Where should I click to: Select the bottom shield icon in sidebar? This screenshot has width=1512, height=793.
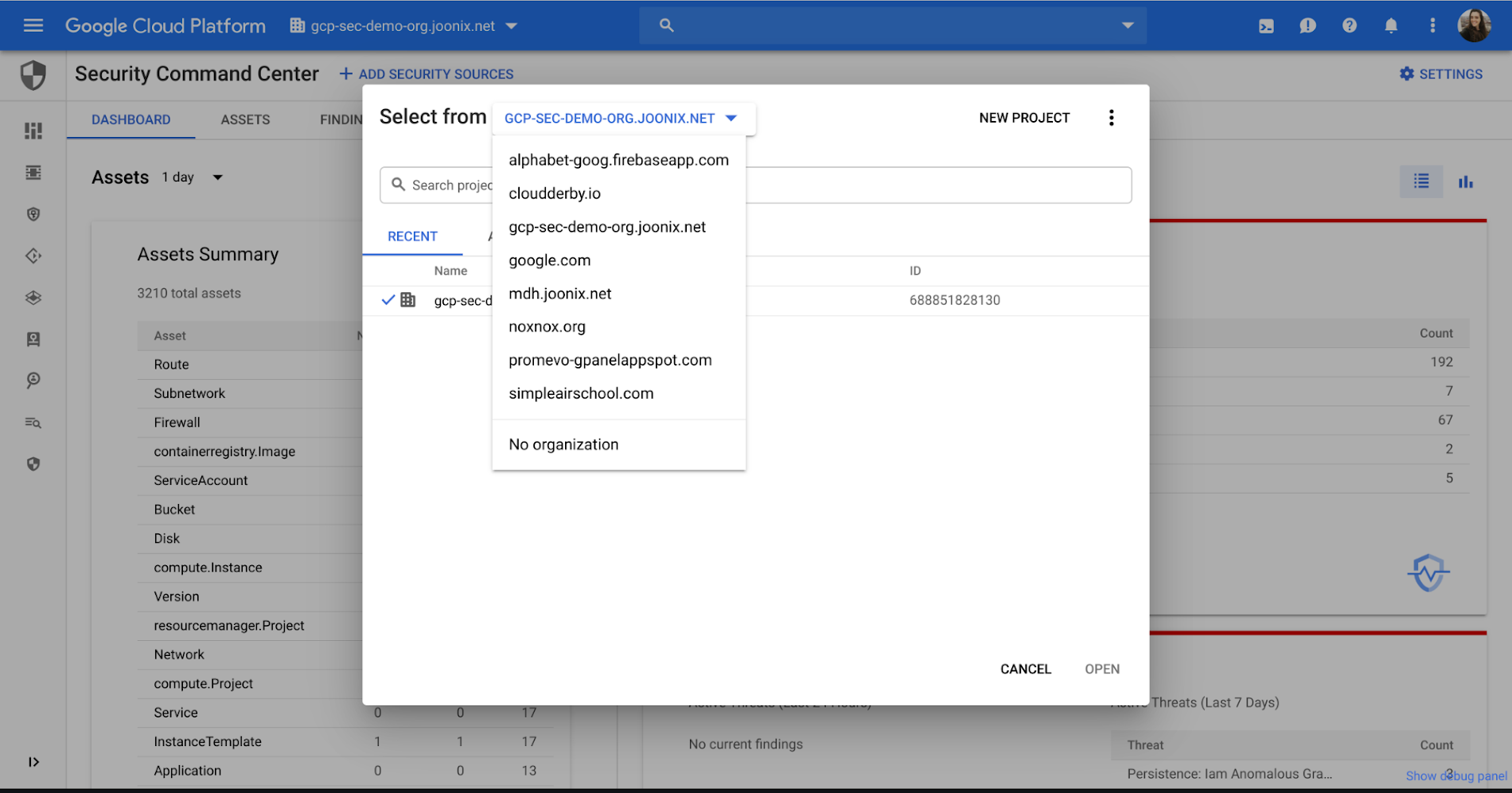(x=33, y=464)
